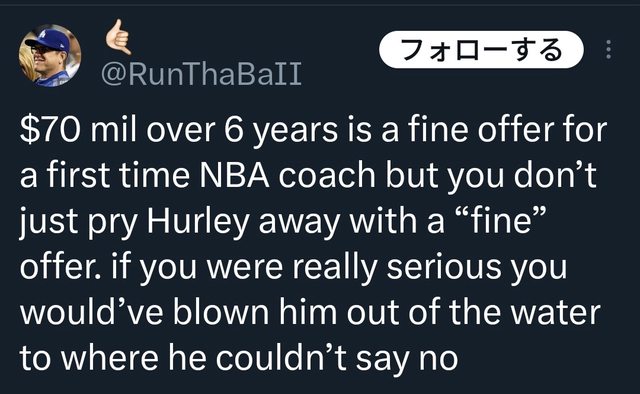Open the three-dot more options menu
Image resolution: width=640 pixels, height=394 pixels.
point(608,50)
